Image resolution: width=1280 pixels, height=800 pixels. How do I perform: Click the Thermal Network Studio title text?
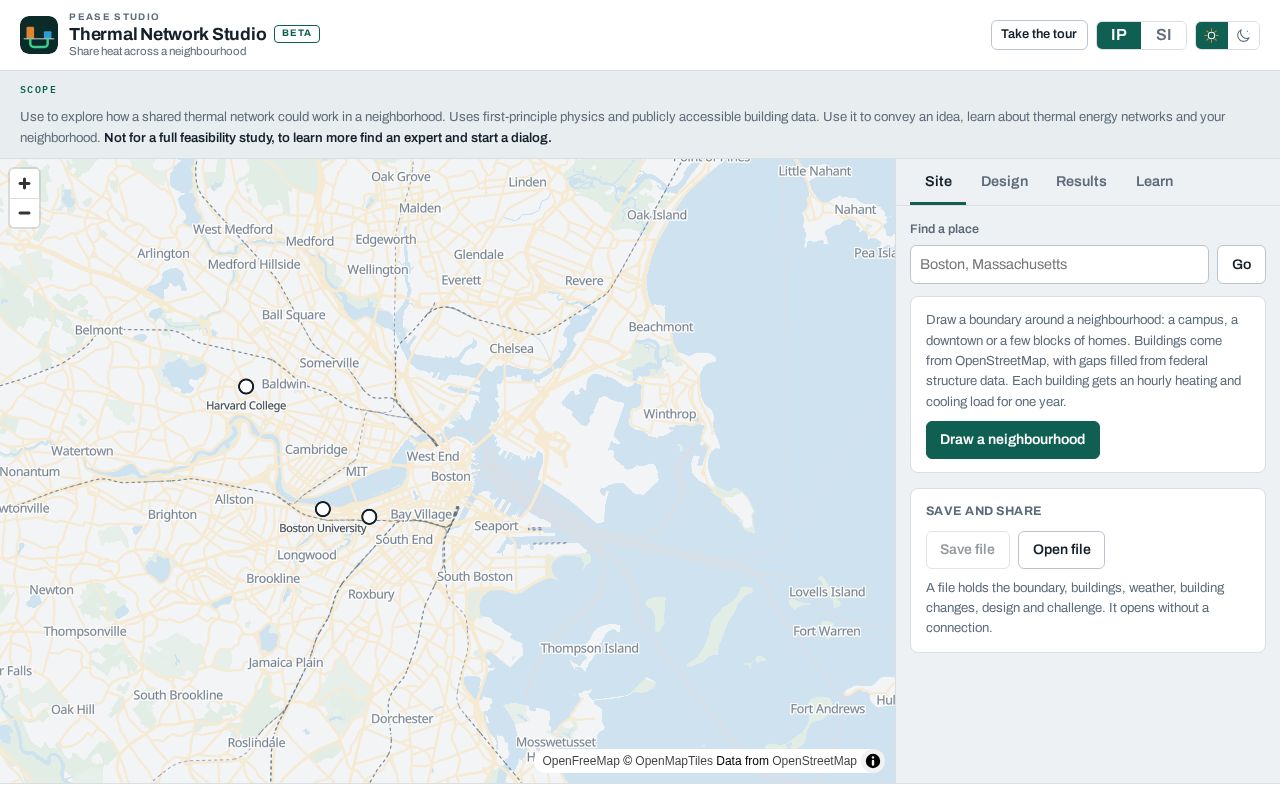pos(168,34)
